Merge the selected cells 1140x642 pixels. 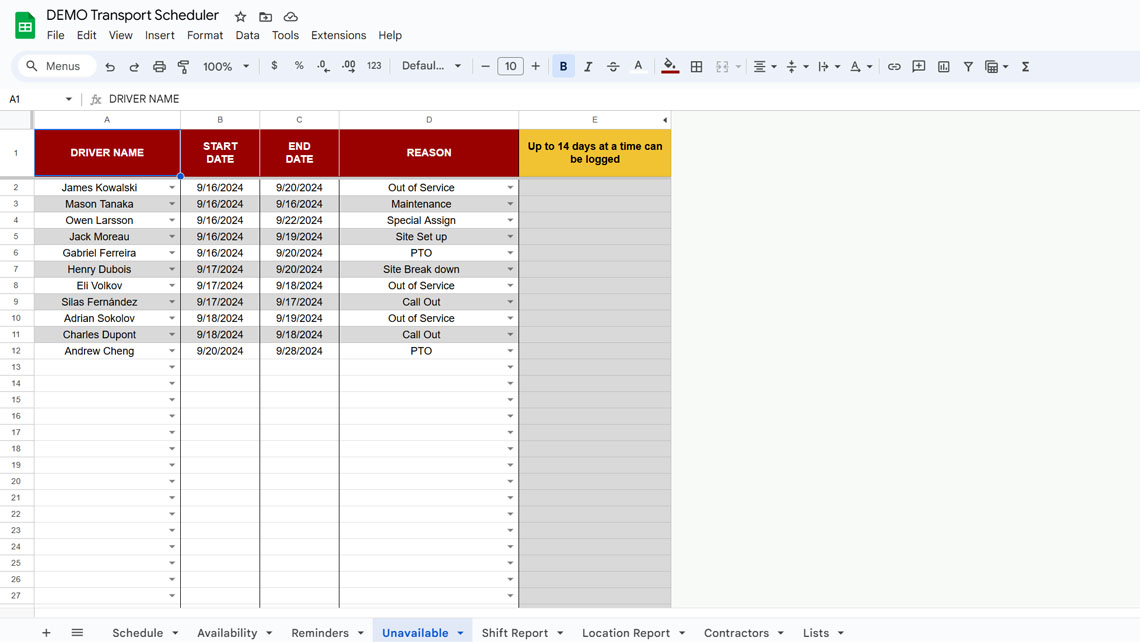point(722,66)
